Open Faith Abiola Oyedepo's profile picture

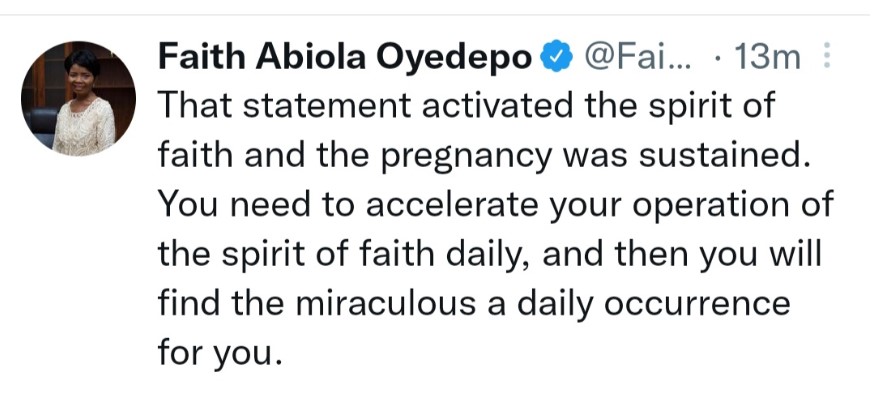tap(78, 98)
